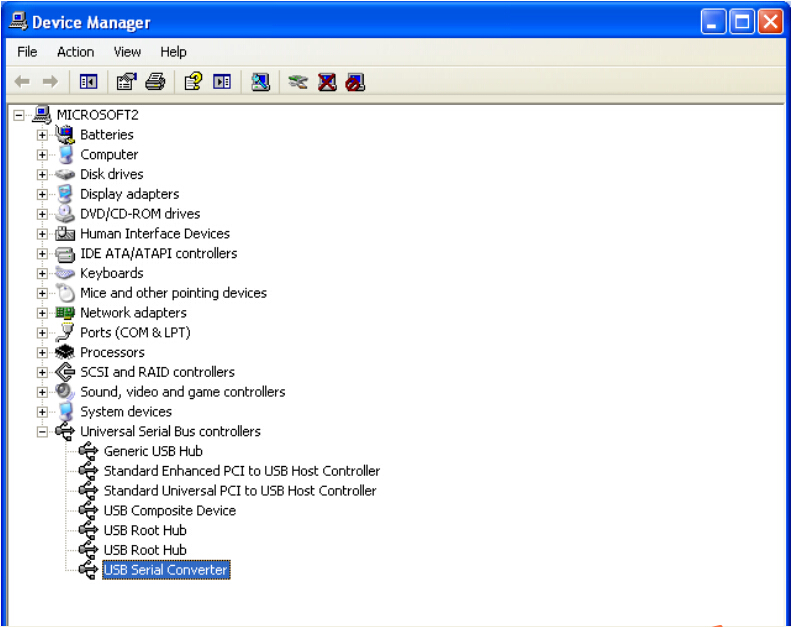Minimize the Device Manager window

[713, 22]
